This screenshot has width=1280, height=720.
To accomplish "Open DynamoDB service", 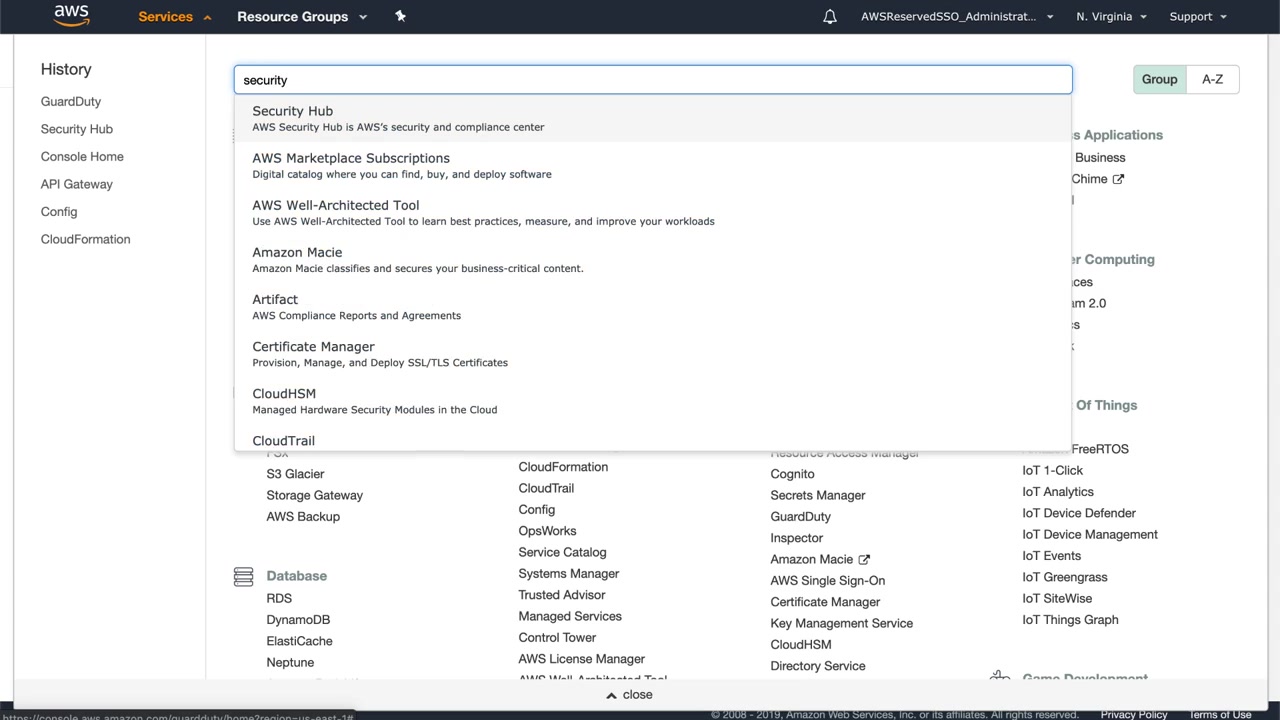I will [x=298, y=620].
